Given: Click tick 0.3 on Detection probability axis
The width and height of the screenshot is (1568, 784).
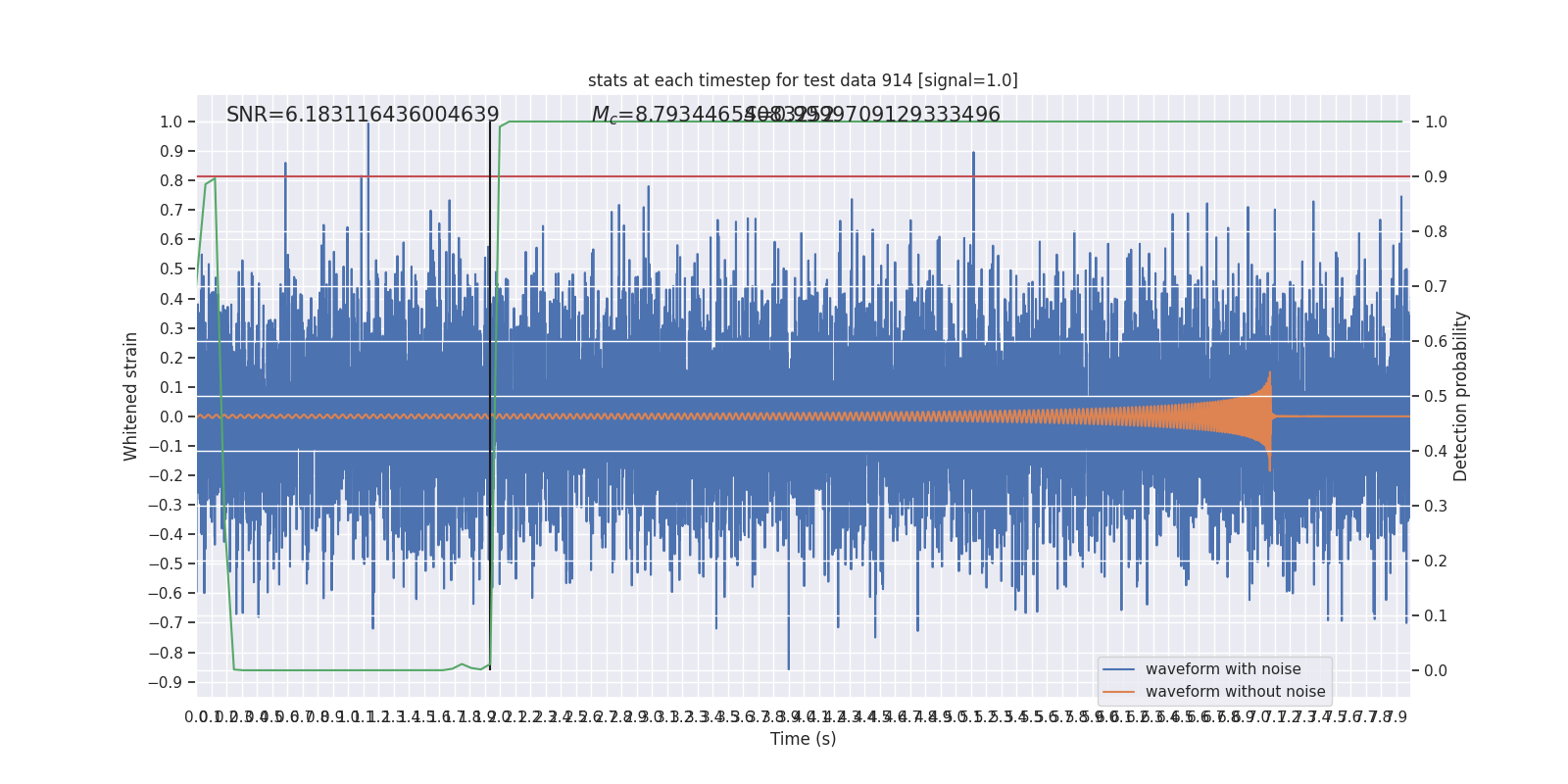Looking at the screenshot, I should (1436, 507).
